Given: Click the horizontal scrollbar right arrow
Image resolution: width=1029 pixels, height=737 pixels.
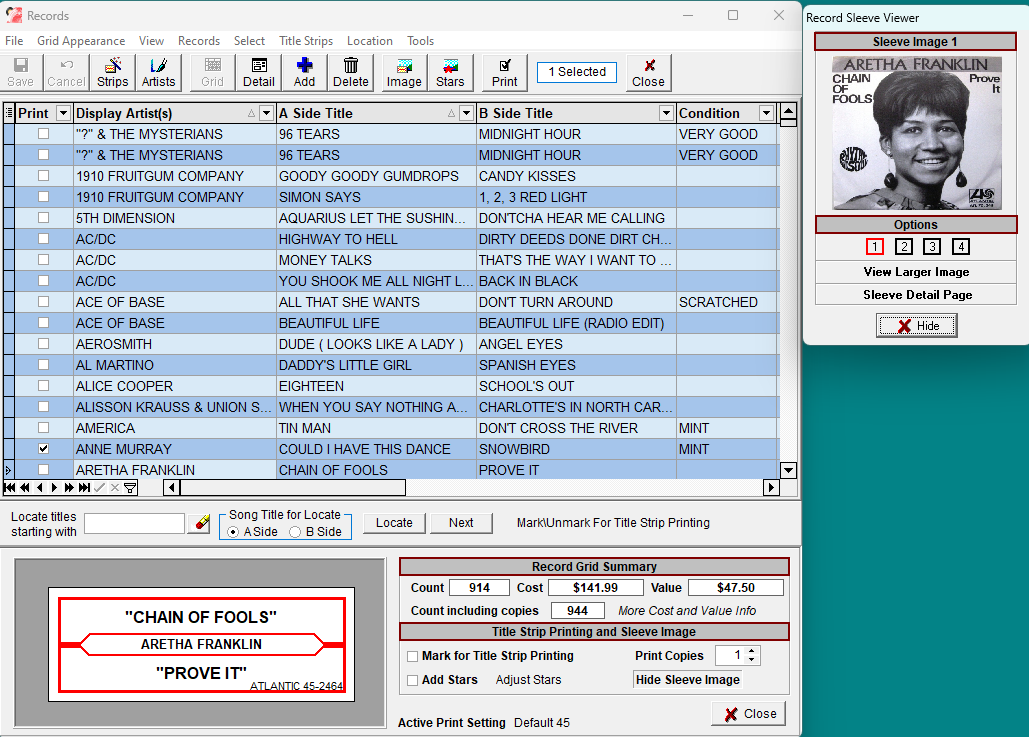Looking at the screenshot, I should (x=771, y=488).
